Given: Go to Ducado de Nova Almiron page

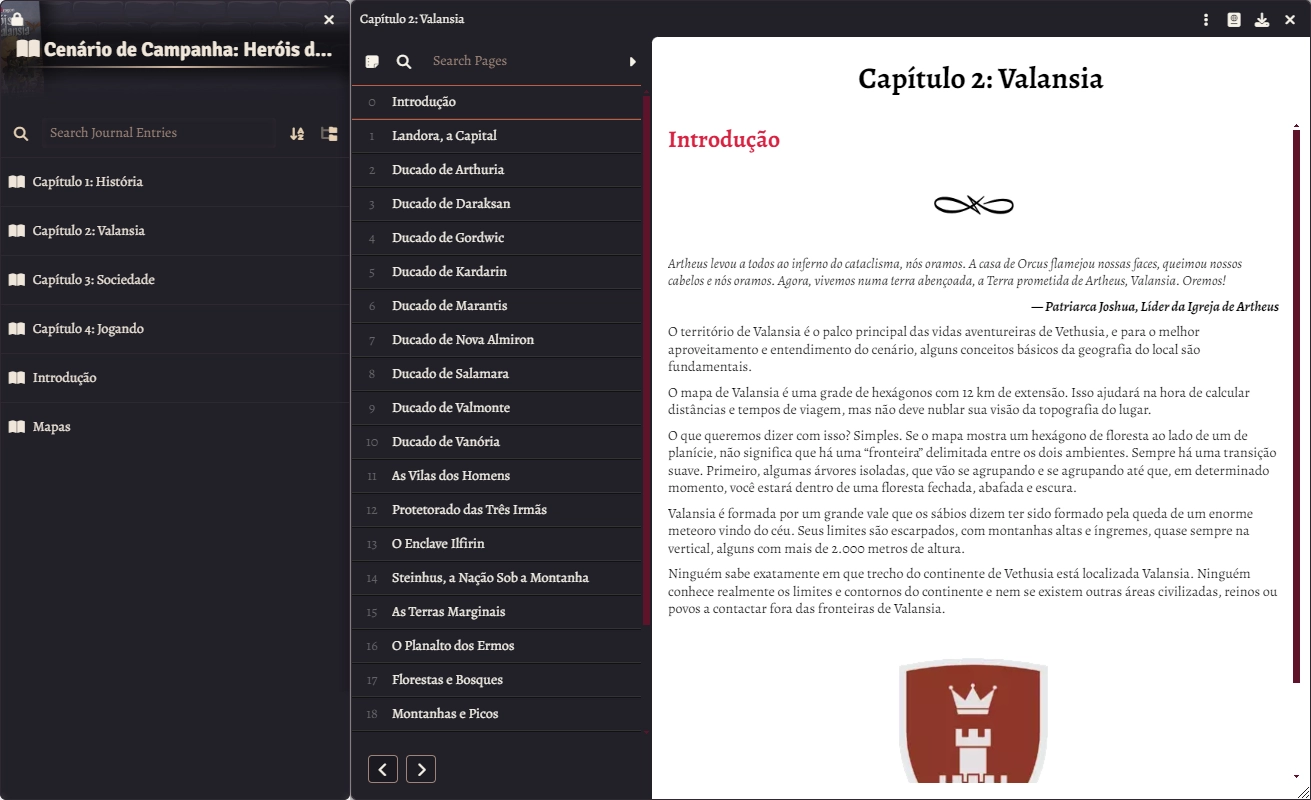Looking at the screenshot, I should point(496,340).
